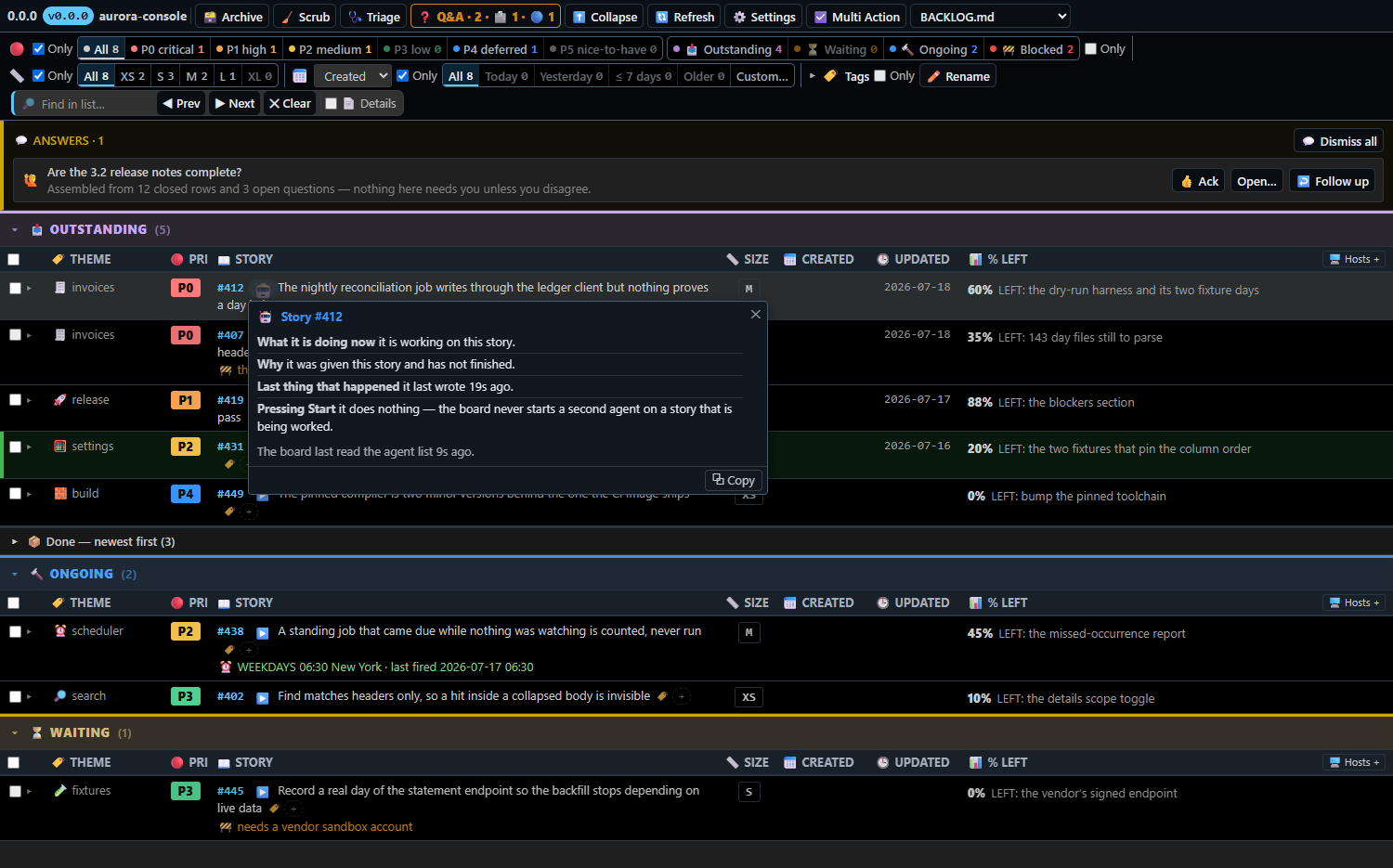Close the Story #412 popup
Image resolution: width=1393 pixels, height=868 pixels.
(756, 315)
